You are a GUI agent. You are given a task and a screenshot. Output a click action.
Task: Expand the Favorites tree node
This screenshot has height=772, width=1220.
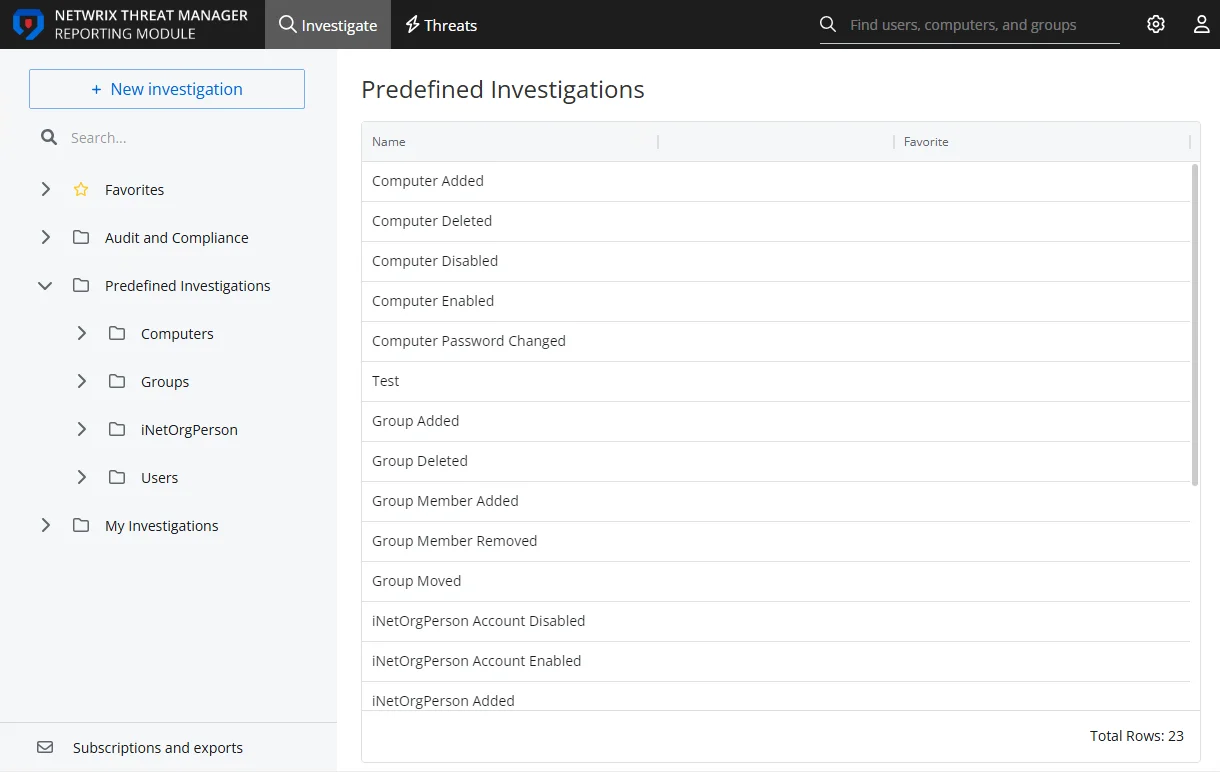[x=45, y=189]
